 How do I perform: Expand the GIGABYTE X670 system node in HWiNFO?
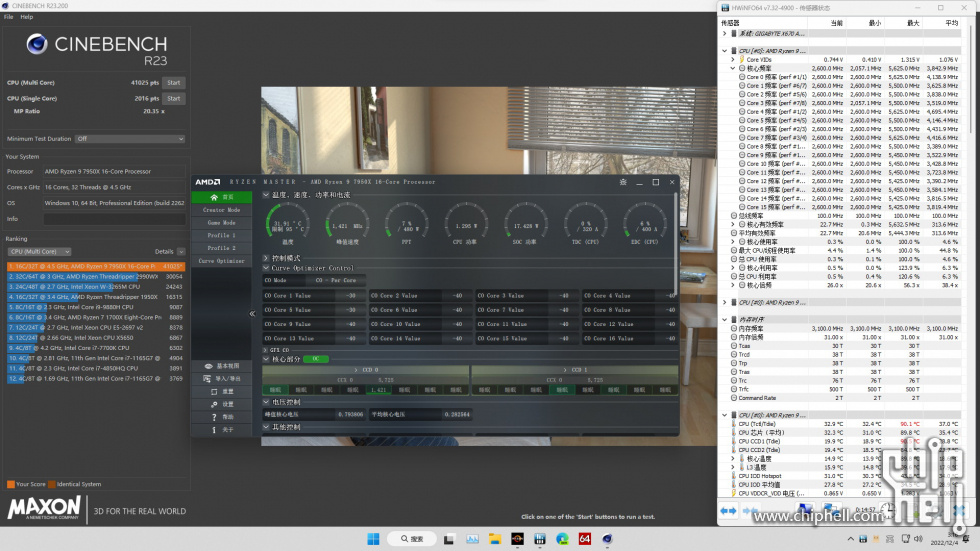725,34
